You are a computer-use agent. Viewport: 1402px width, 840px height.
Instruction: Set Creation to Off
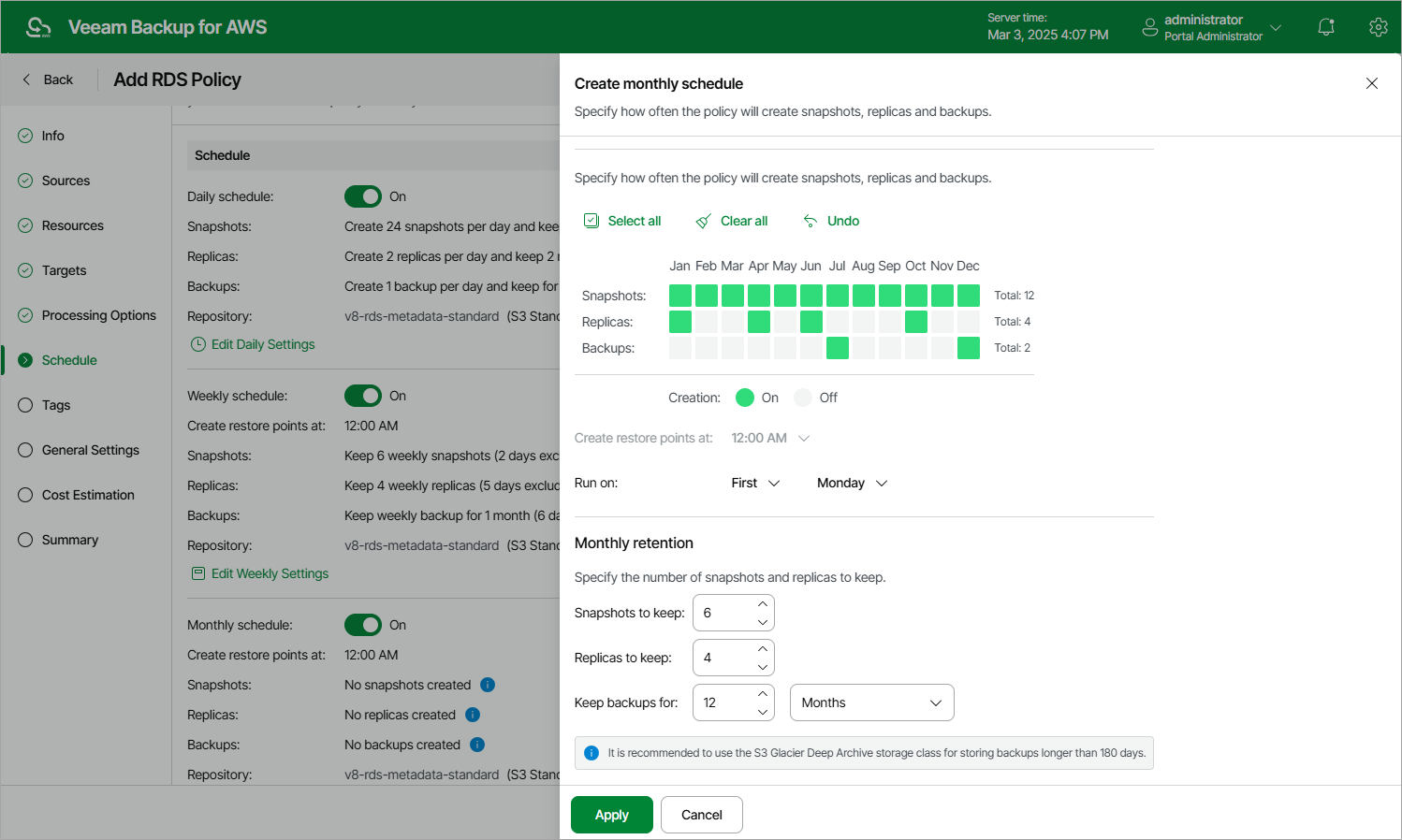800,397
